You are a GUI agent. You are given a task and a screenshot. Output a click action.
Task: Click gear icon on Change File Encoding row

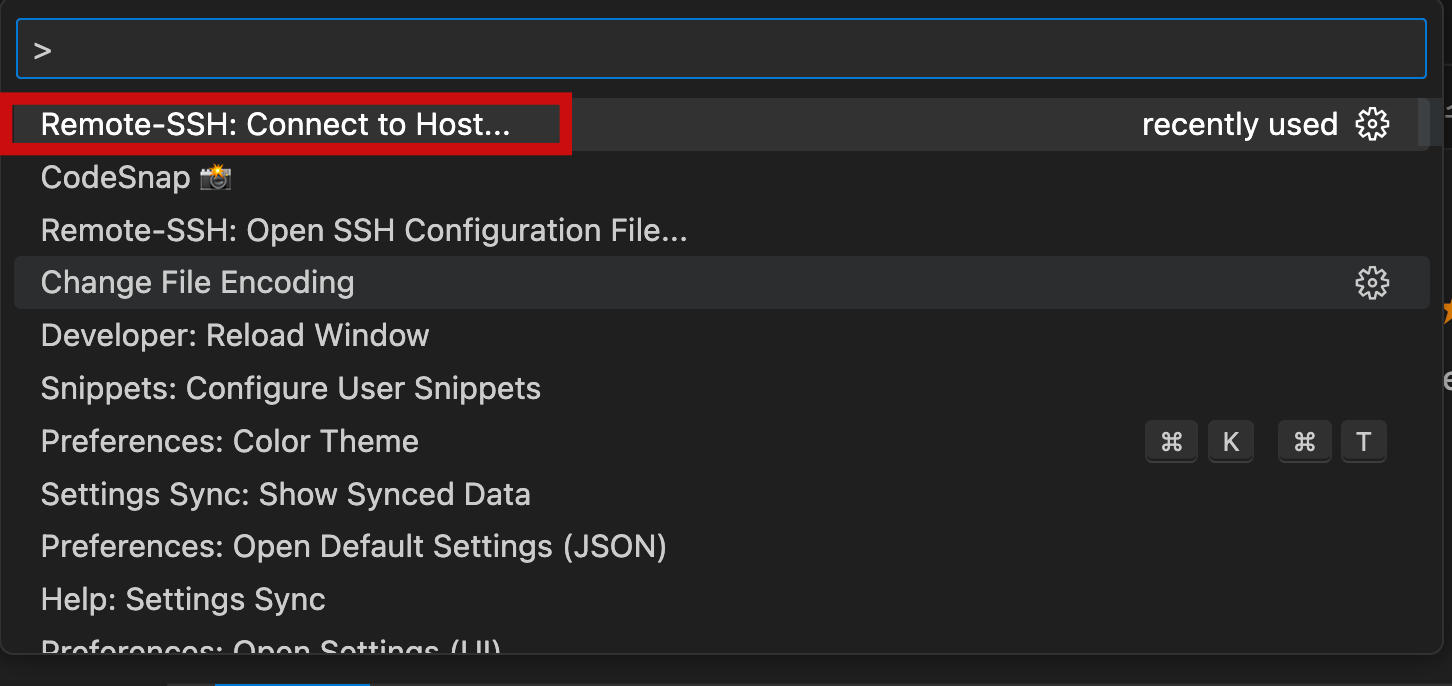click(x=1372, y=283)
